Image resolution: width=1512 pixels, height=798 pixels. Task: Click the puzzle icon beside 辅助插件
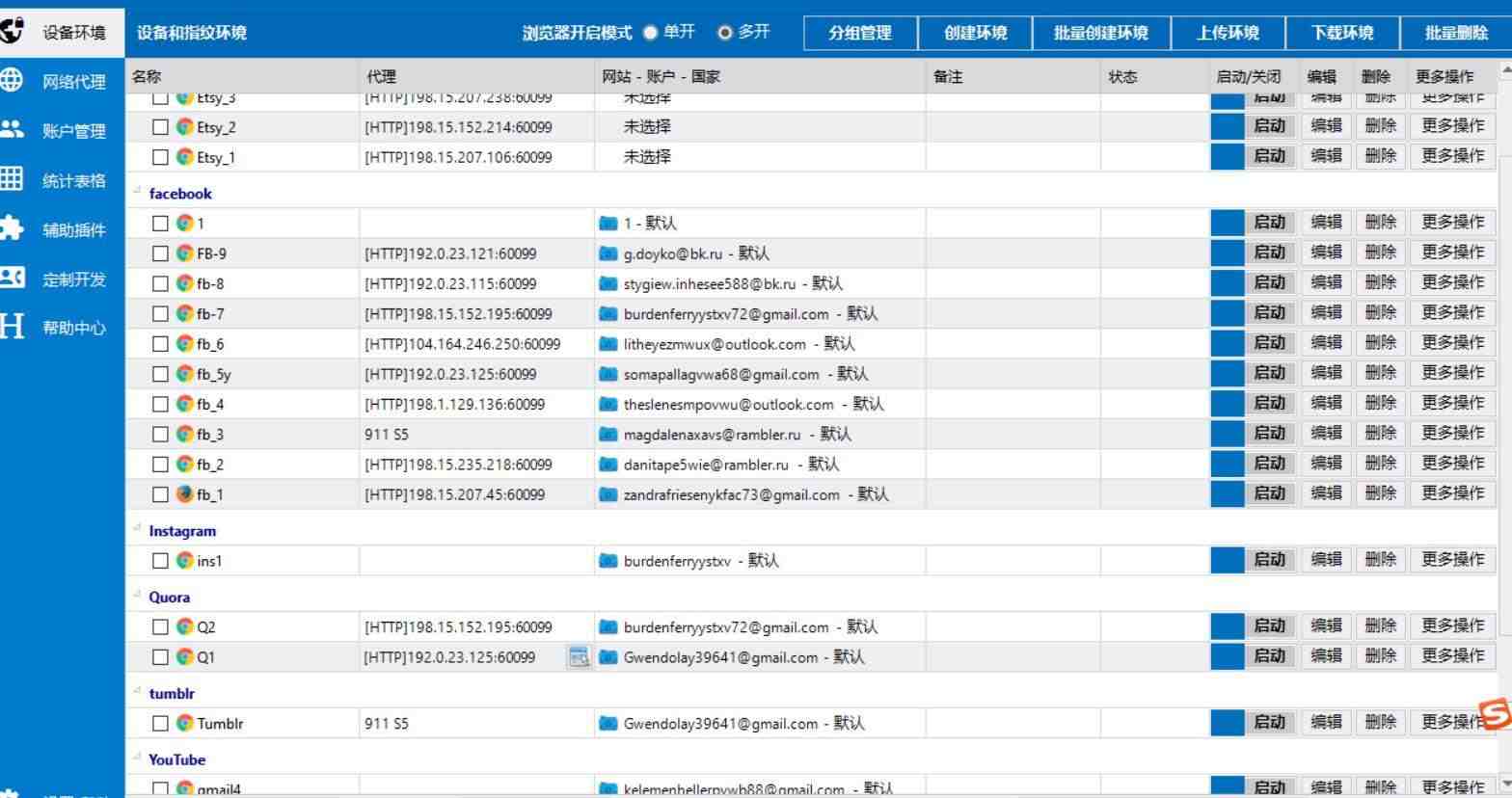click(12, 227)
